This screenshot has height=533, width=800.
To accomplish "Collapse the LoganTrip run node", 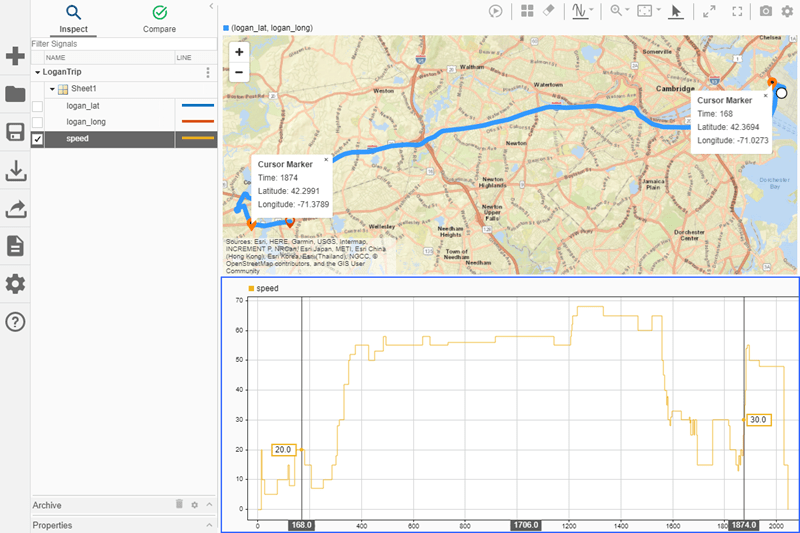I will pos(38,73).
